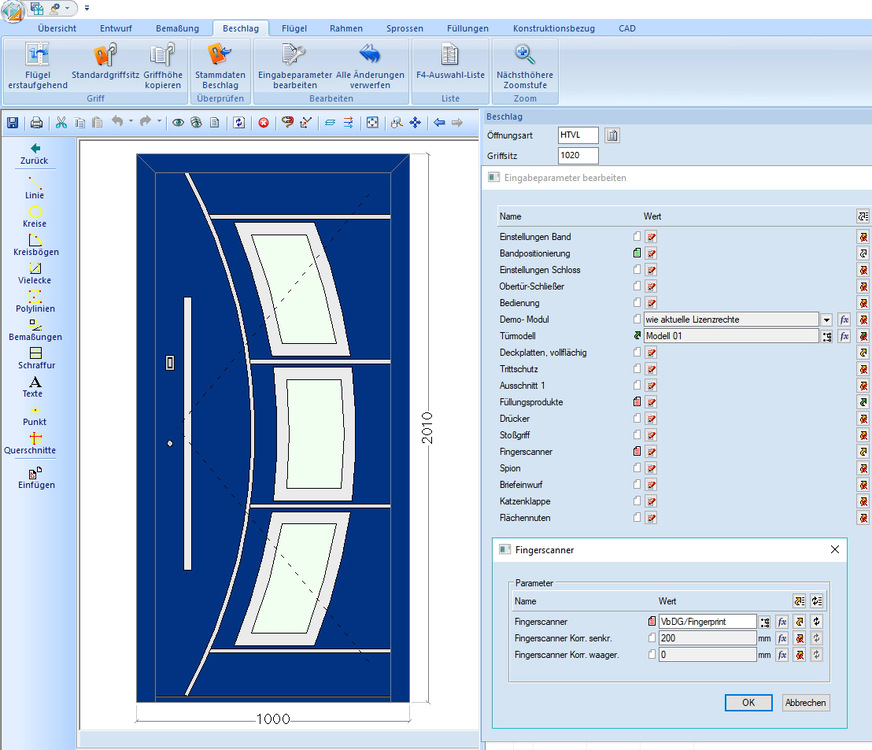This screenshot has width=872, height=750.
Task: Toggle the eye view icon in toolbar
Action: coord(178,123)
